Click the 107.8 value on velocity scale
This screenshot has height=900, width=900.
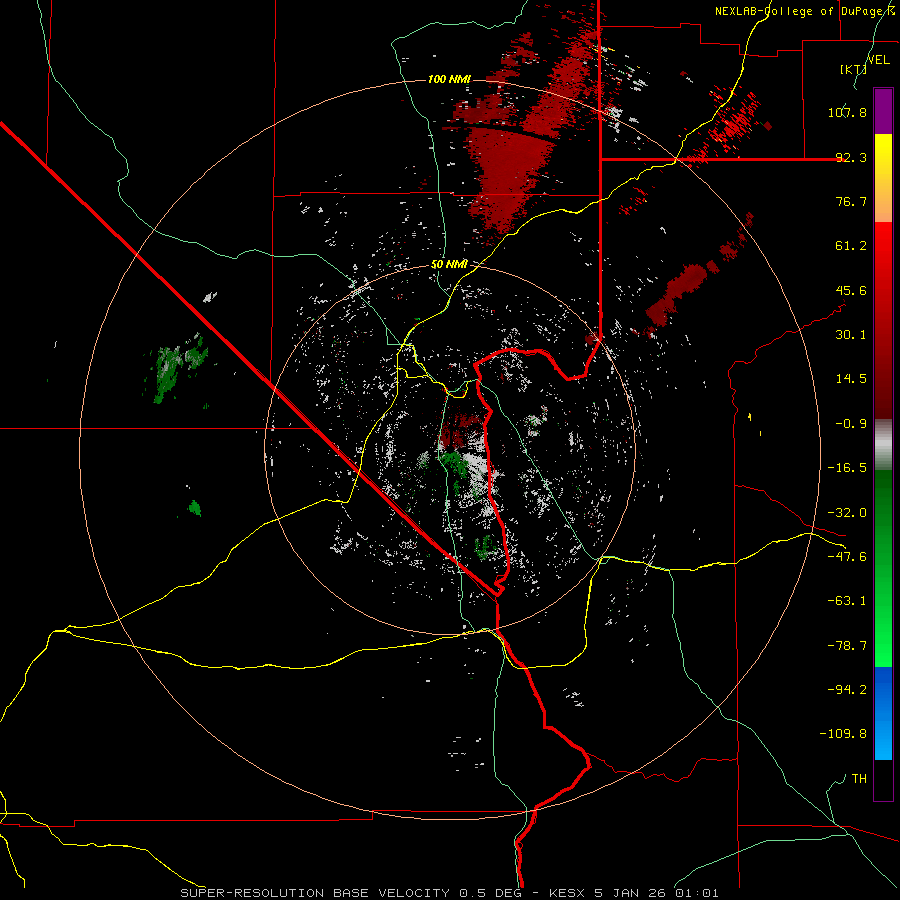click(x=847, y=112)
